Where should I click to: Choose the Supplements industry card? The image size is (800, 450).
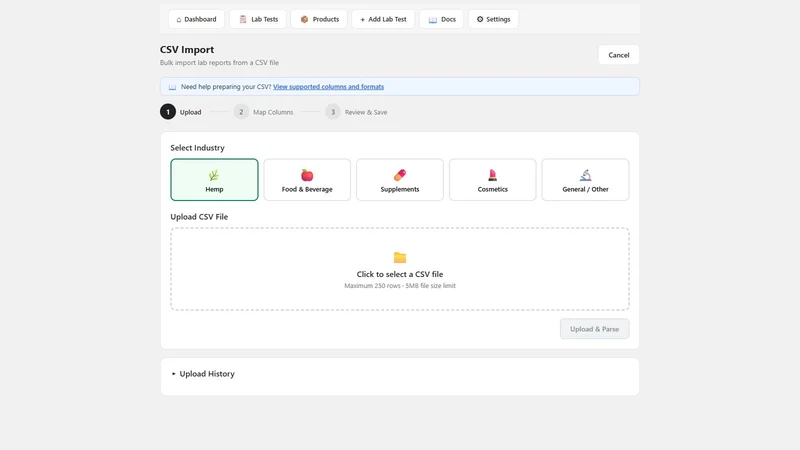point(400,180)
